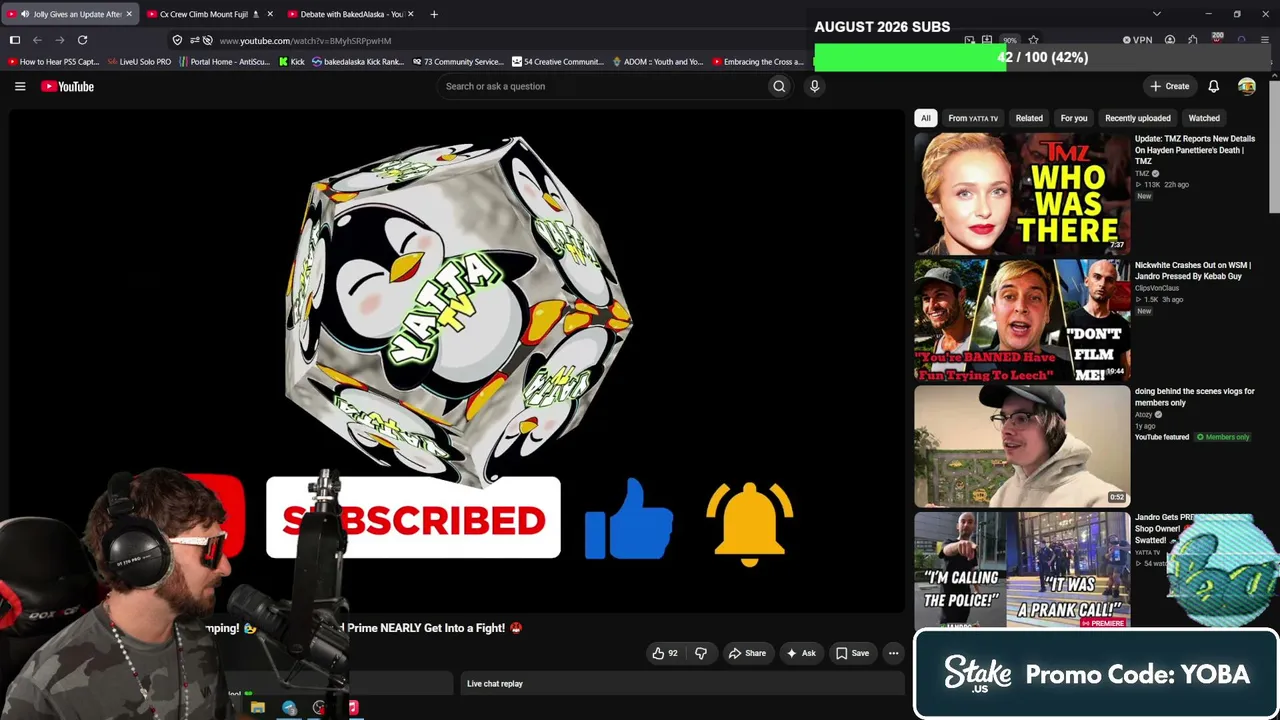Reload the page in the browser

click(x=82, y=40)
